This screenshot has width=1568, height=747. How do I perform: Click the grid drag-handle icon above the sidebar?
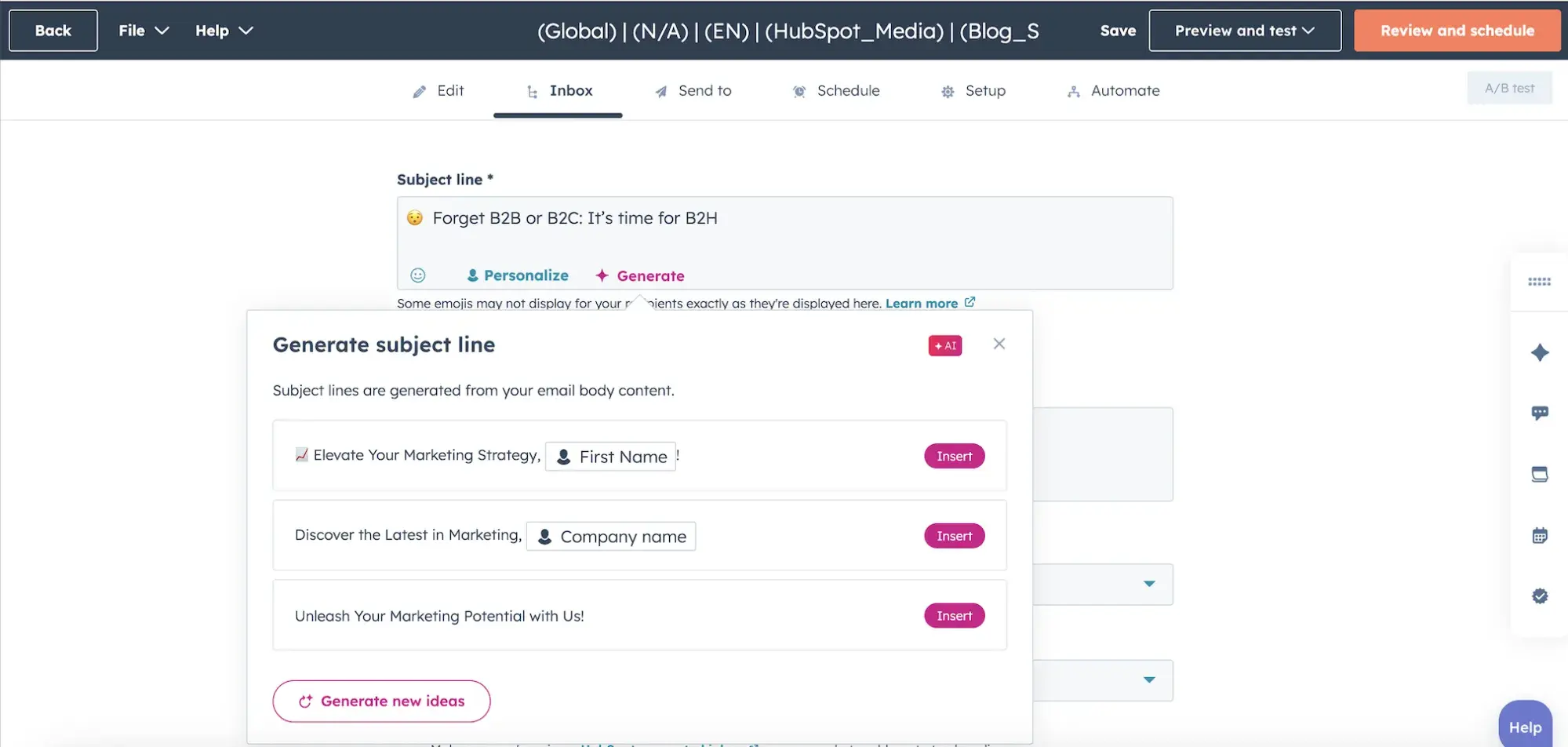pos(1540,282)
